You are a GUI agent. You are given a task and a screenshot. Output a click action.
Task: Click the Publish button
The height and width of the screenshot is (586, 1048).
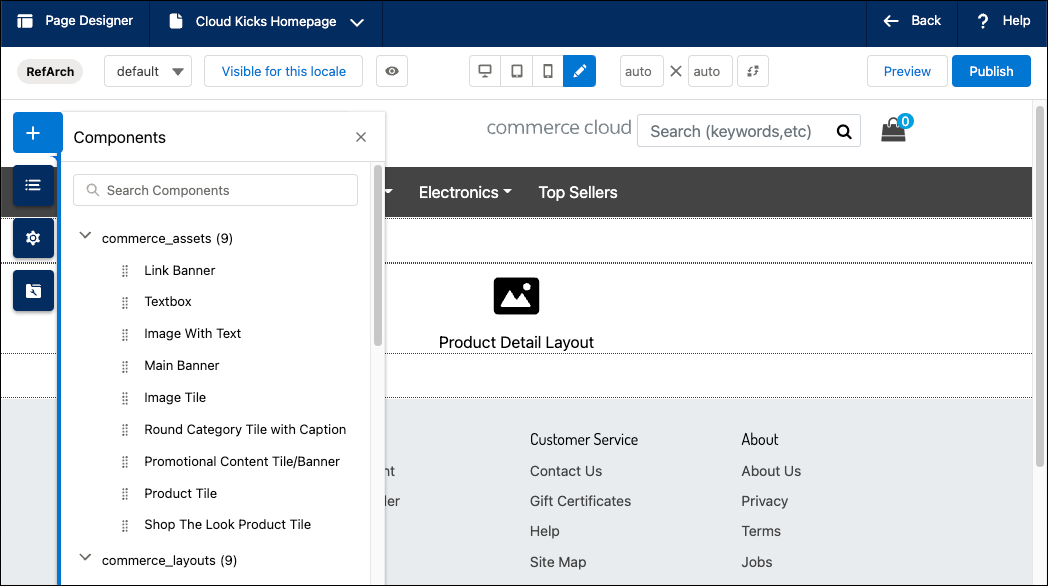click(991, 71)
